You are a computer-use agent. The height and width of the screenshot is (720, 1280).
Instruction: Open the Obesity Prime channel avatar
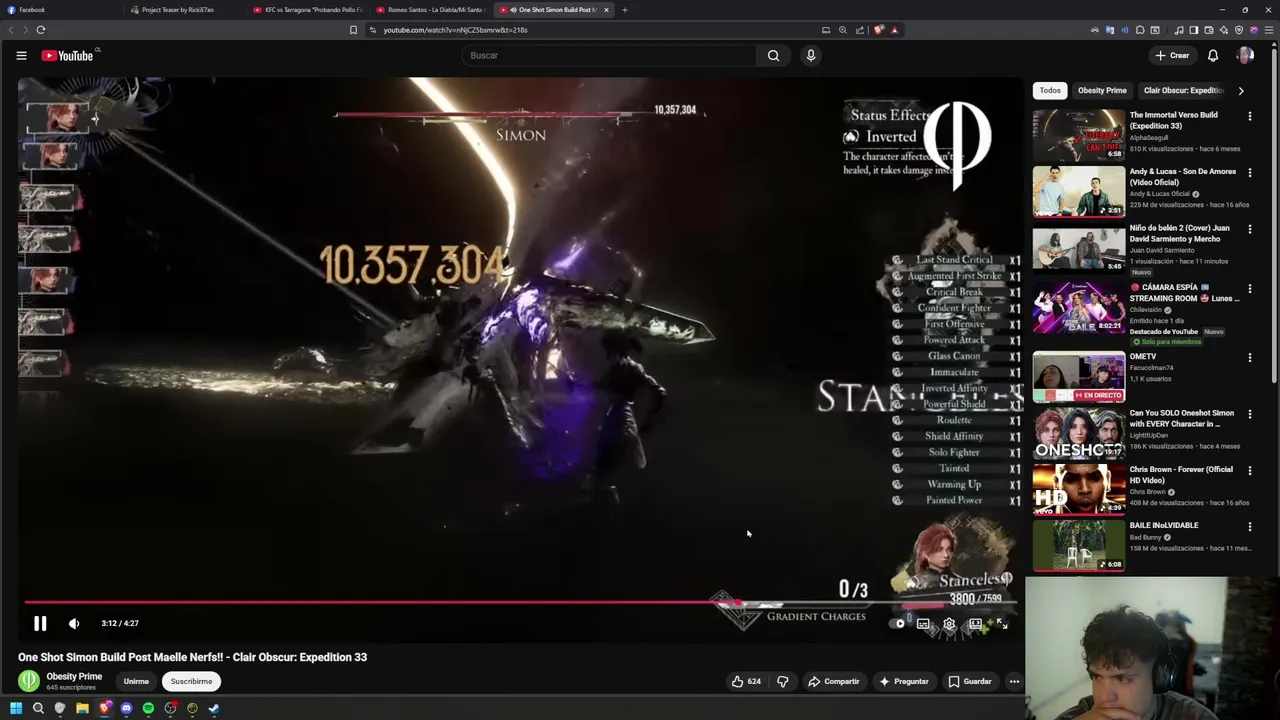pyautogui.click(x=29, y=681)
